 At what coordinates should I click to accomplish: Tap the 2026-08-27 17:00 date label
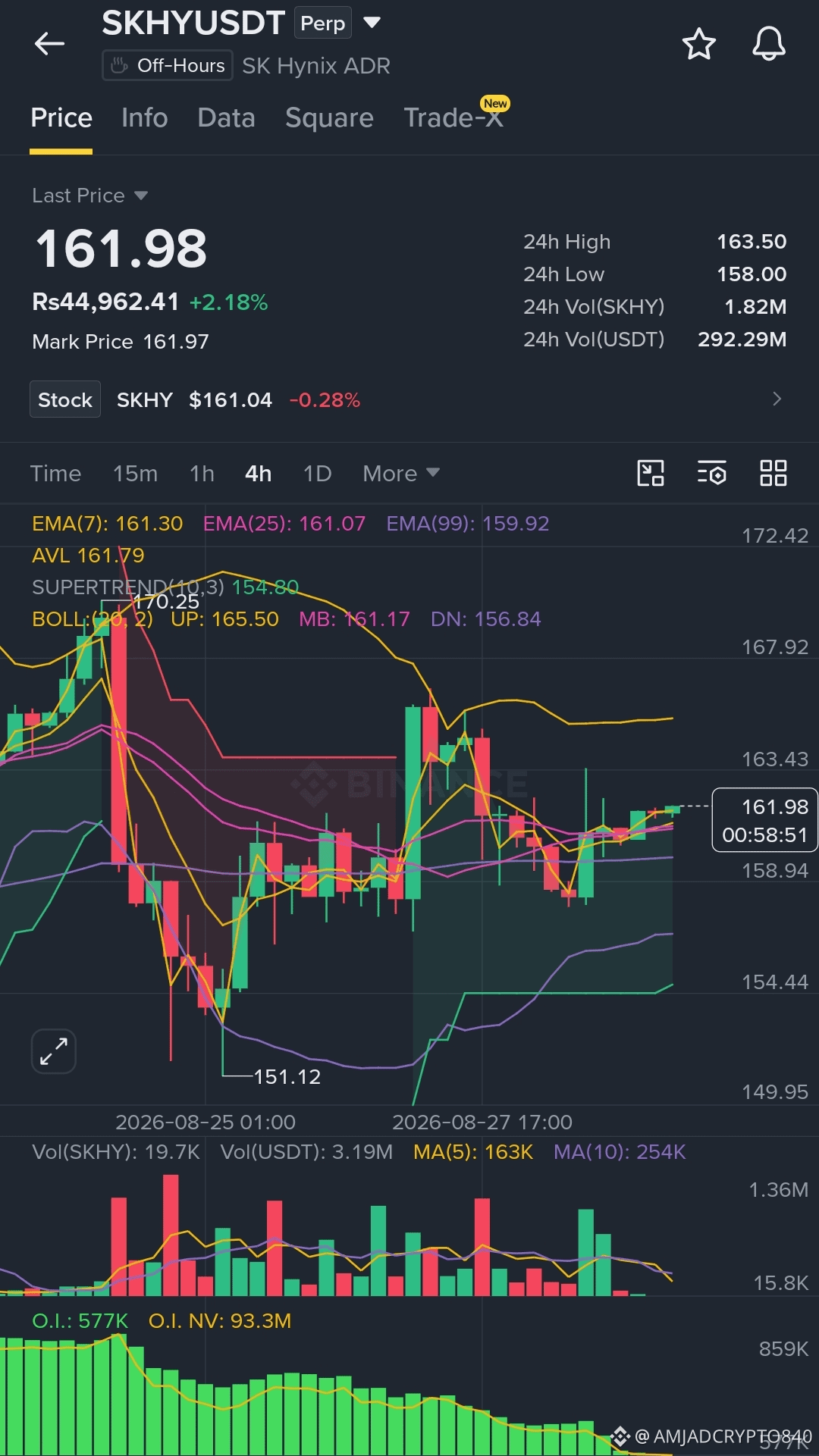[482, 1123]
